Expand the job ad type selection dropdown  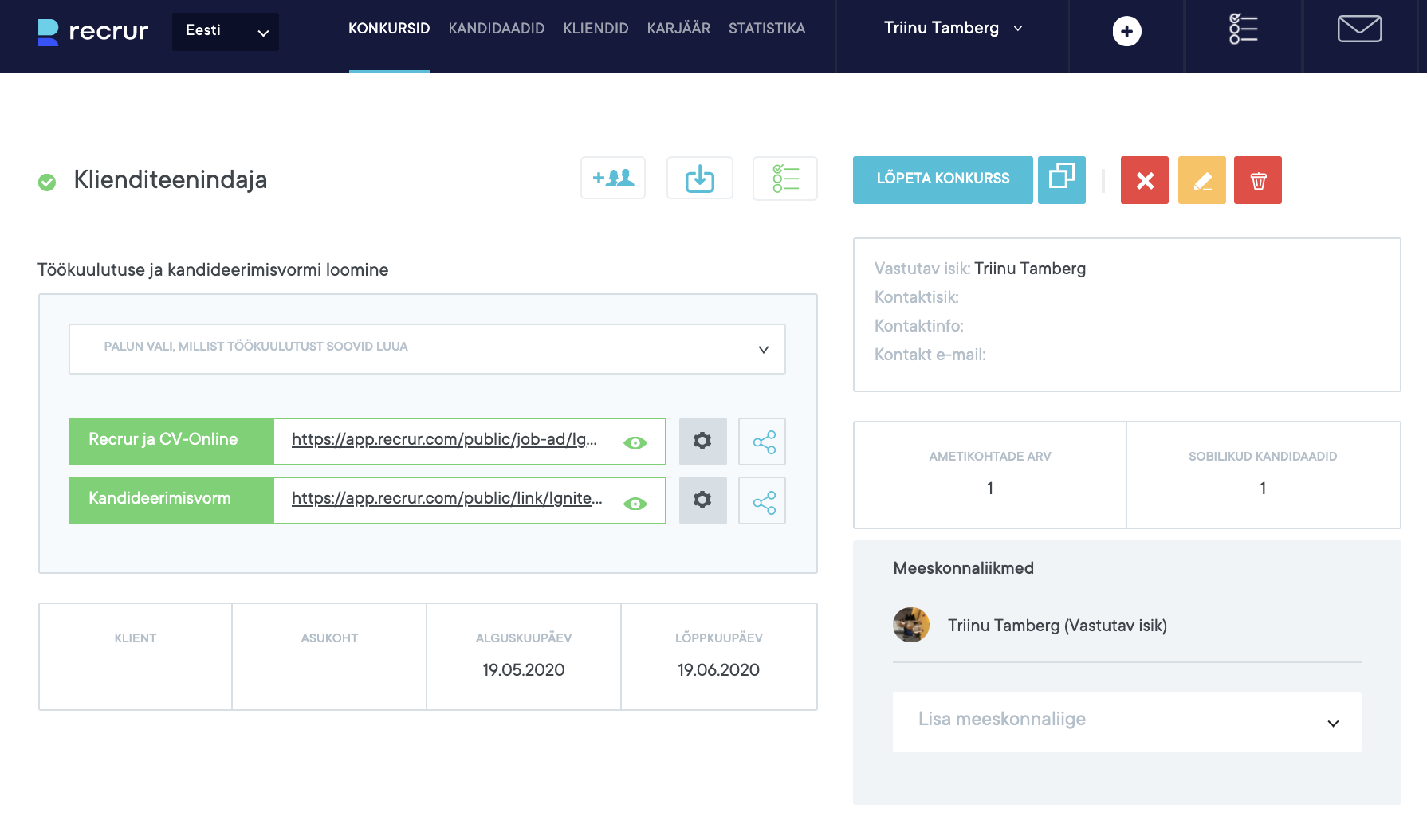pyautogui.click(x=427, y=348)
